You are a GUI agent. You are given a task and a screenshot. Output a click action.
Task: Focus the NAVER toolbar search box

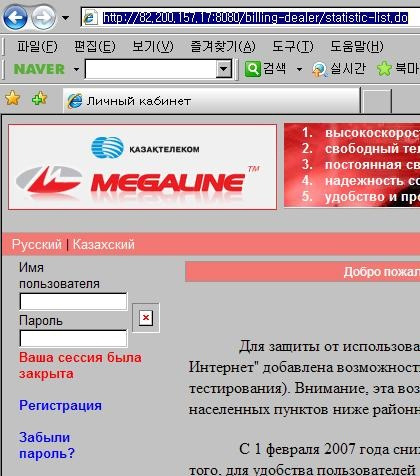[x=151, y=69]
